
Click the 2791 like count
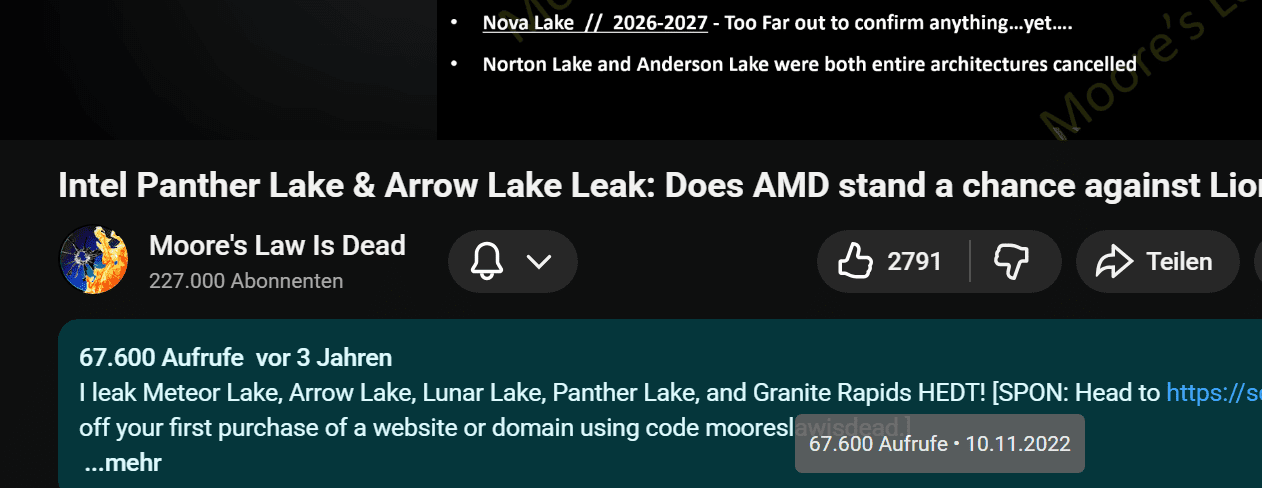pyautogui.click(x=914, y=262)
